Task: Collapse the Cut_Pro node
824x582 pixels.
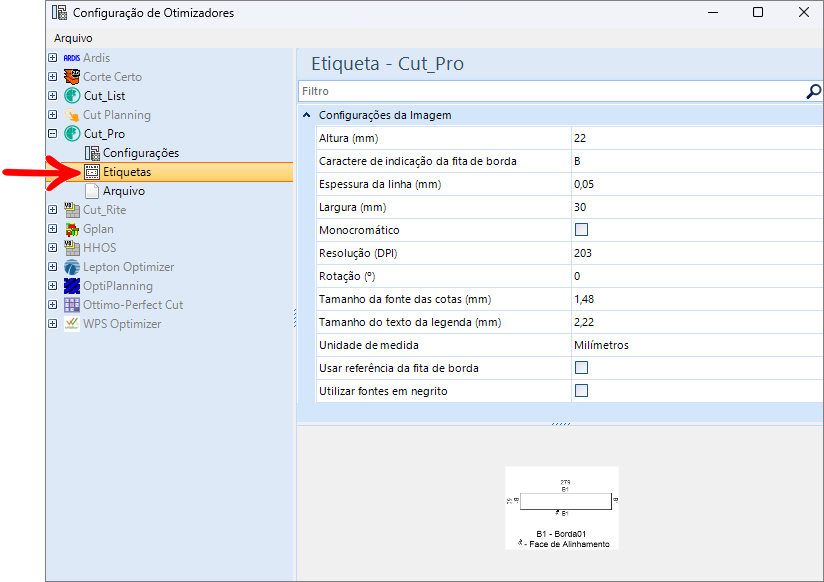Action: [53, 134]
